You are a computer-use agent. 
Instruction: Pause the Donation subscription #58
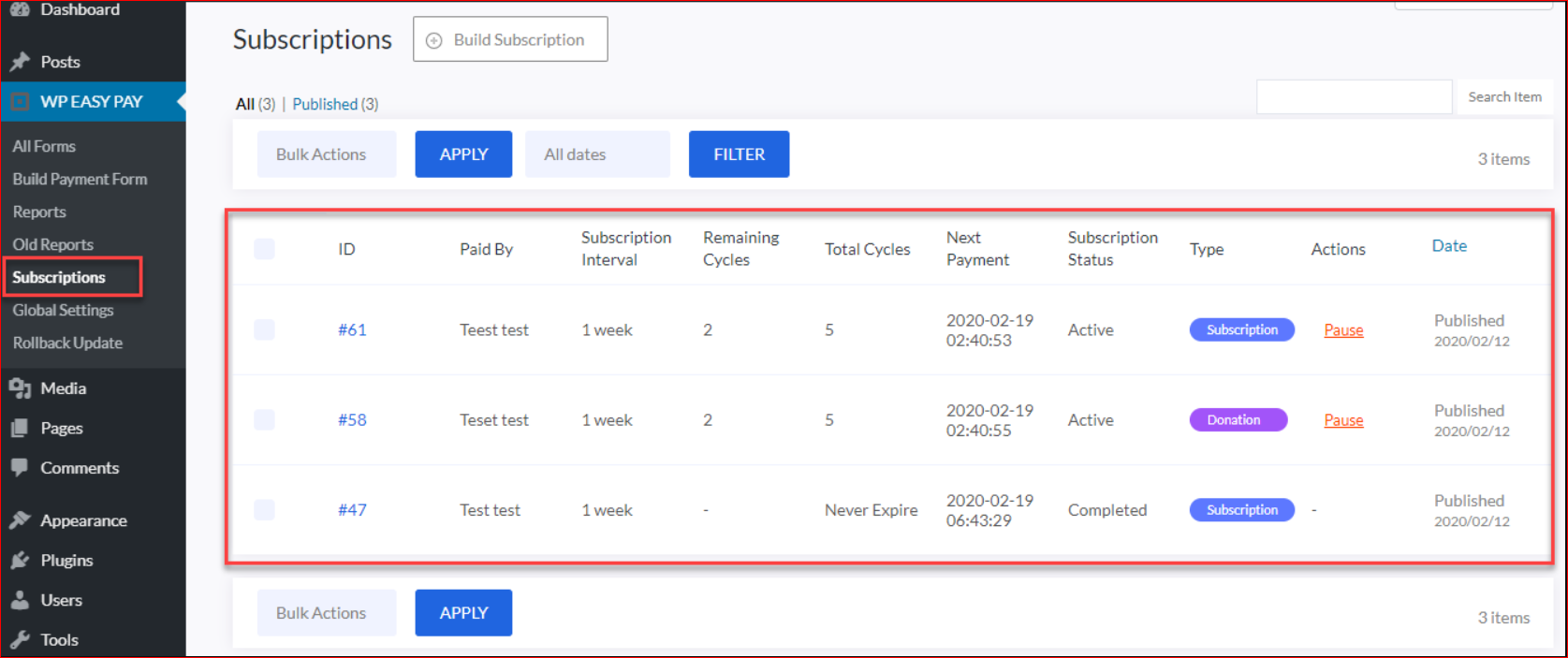pos(1343,420)
